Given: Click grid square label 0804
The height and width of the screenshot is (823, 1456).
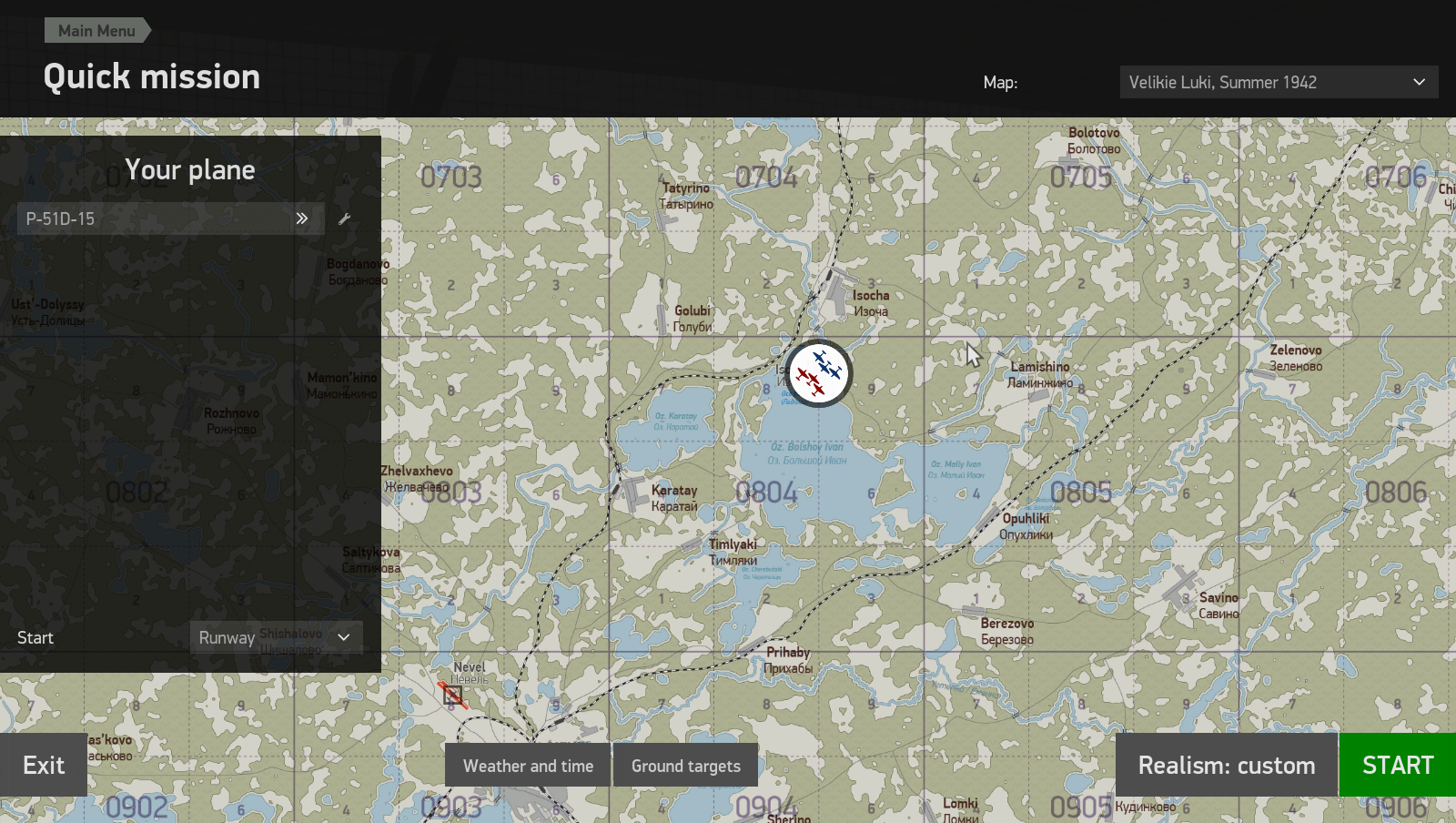Looking at the screenshot, I should 766,493.
